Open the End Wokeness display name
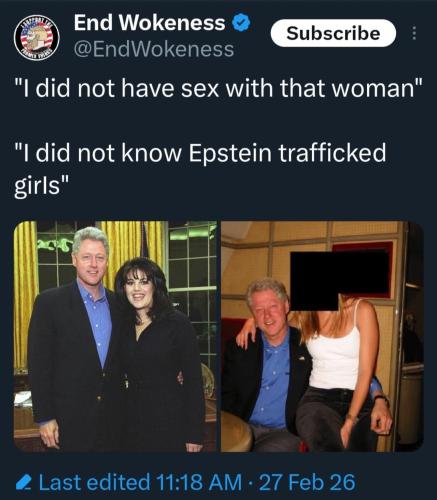 [149, 23]
